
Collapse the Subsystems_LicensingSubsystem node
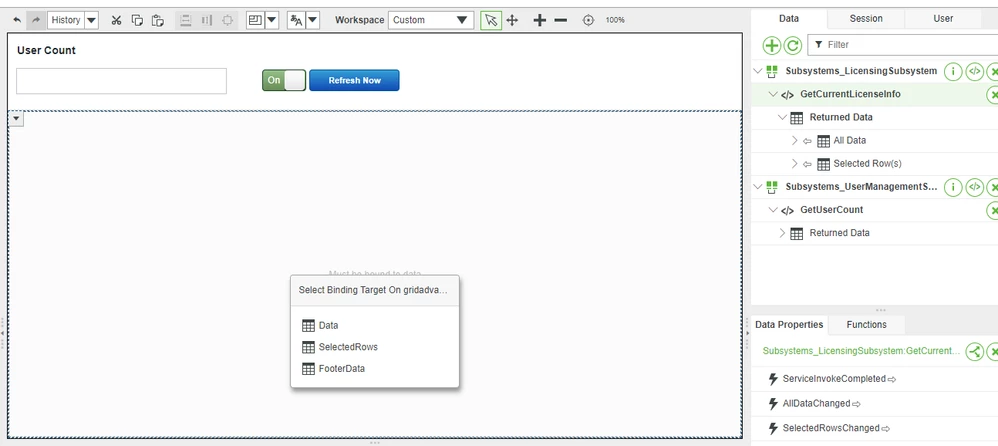click(757, 71)
